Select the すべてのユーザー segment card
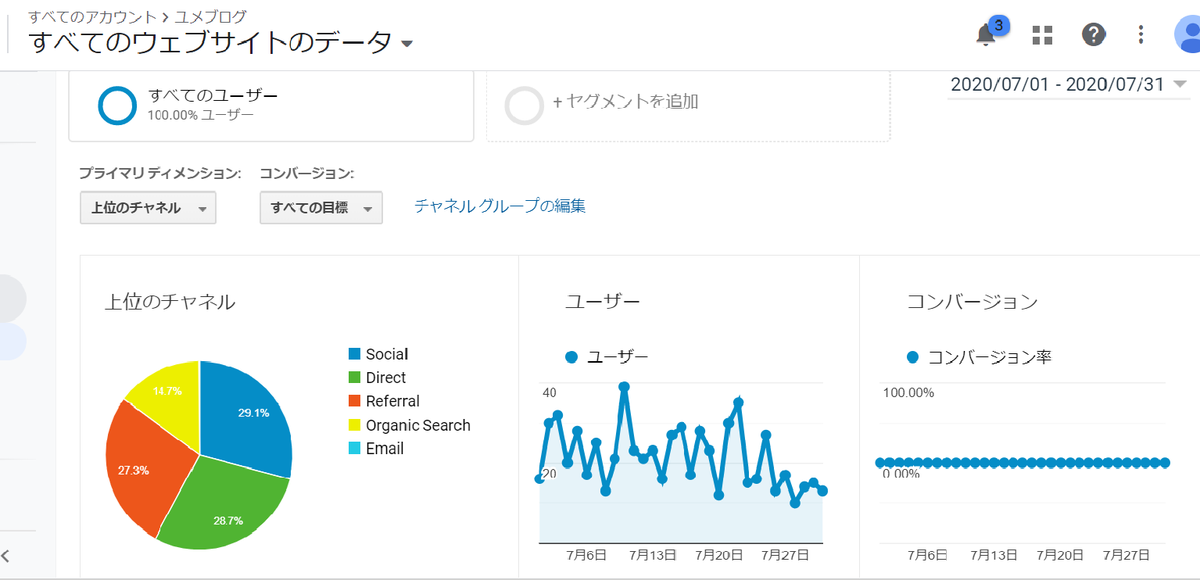 271,105
